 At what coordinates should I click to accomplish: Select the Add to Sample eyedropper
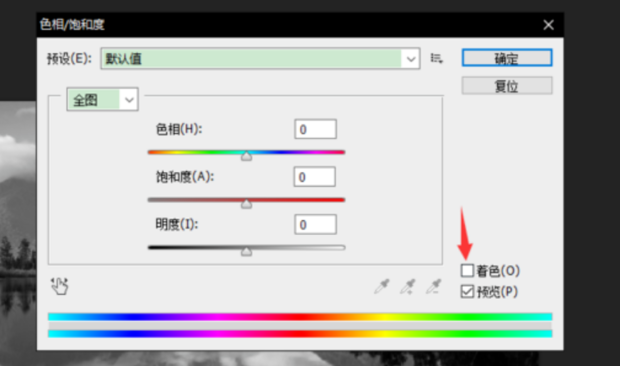[408, 286]
